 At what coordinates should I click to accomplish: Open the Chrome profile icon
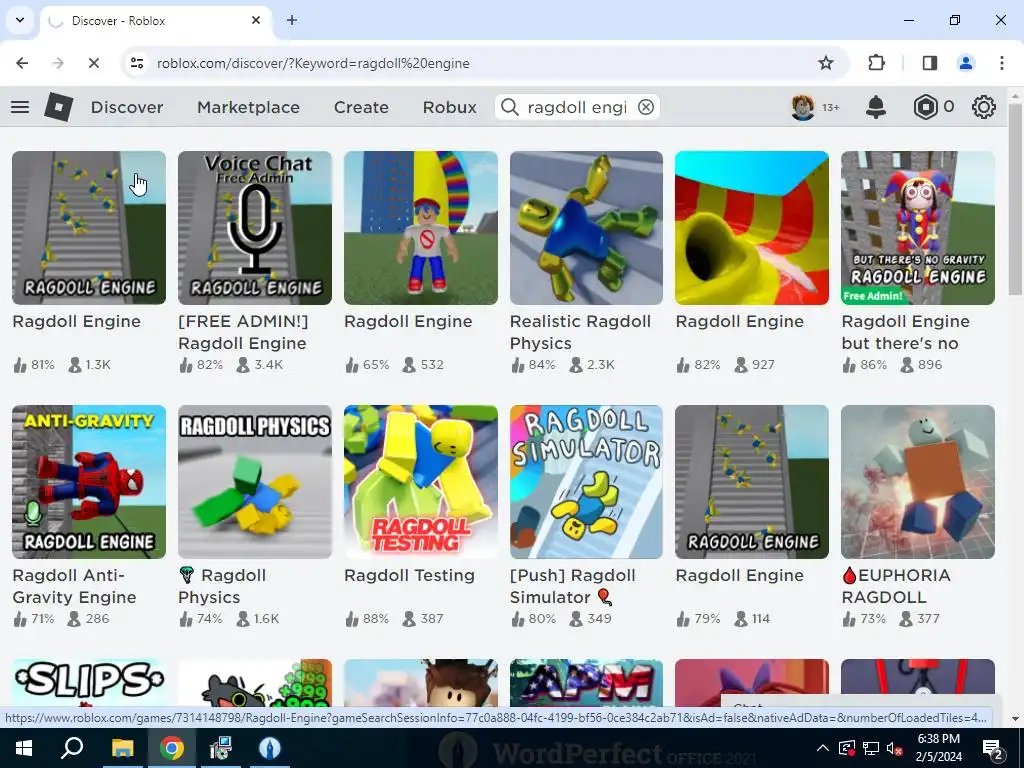click(965, 63)
